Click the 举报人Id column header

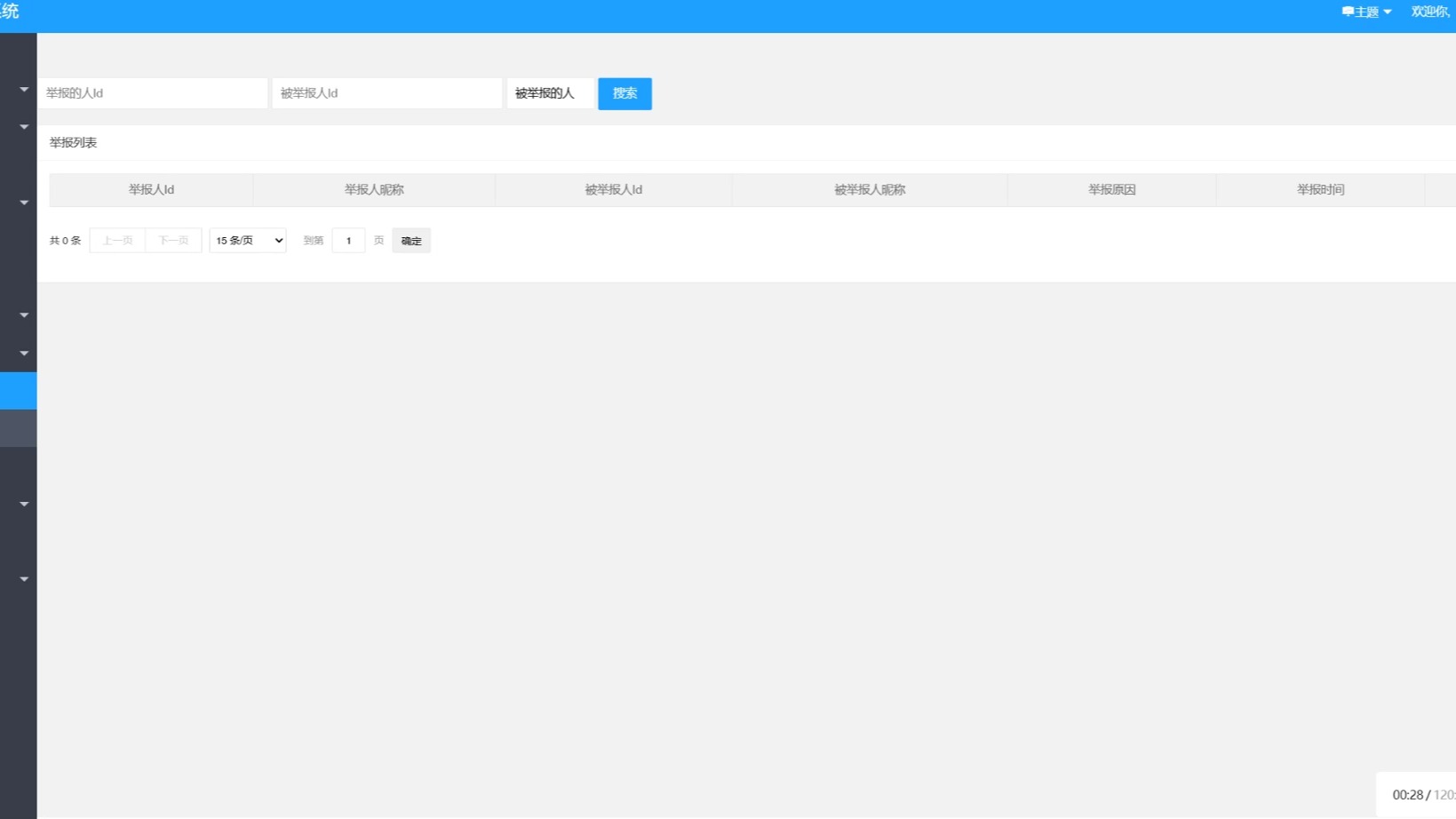click(151, 189)
